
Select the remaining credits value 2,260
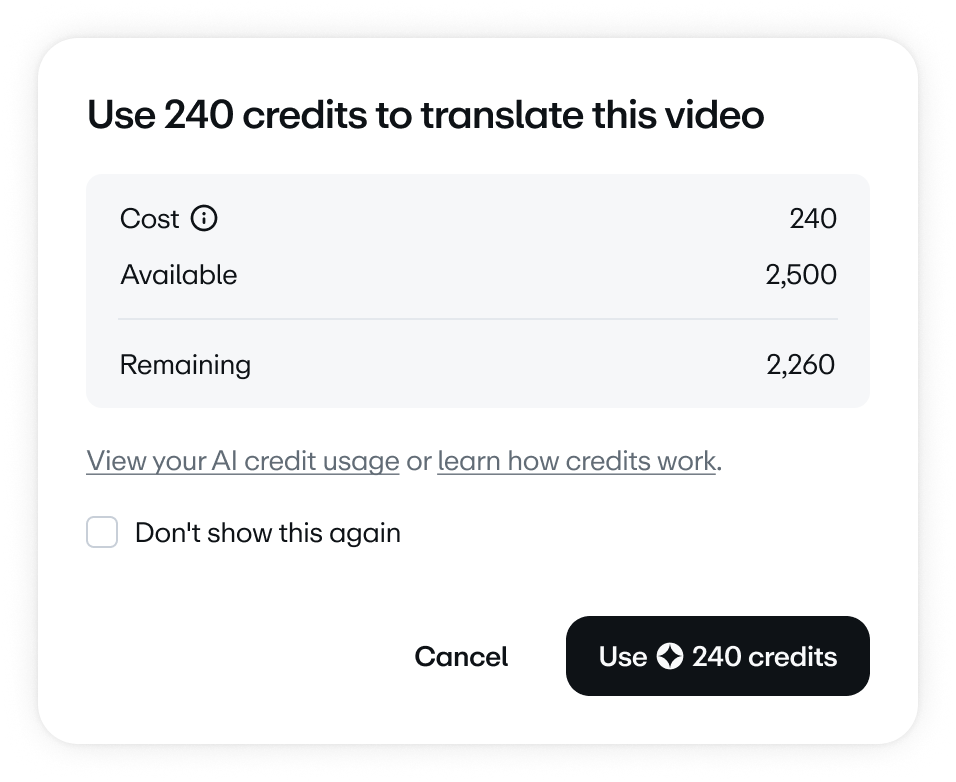click(x=800, y=364)
